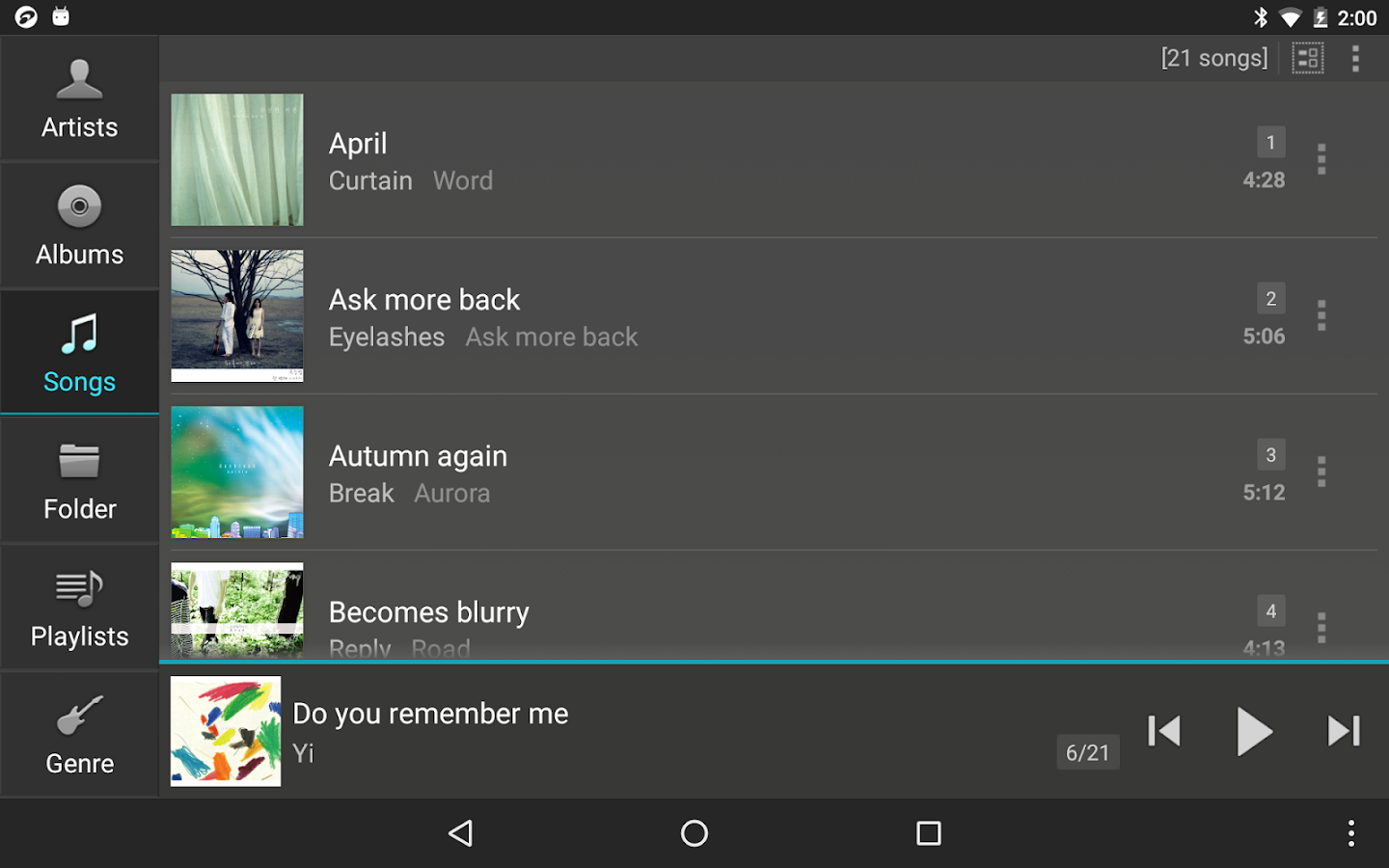The height and width of the screenshot is (868, 1389).
Task: Skip to the next track
Action: point(1344,731)
